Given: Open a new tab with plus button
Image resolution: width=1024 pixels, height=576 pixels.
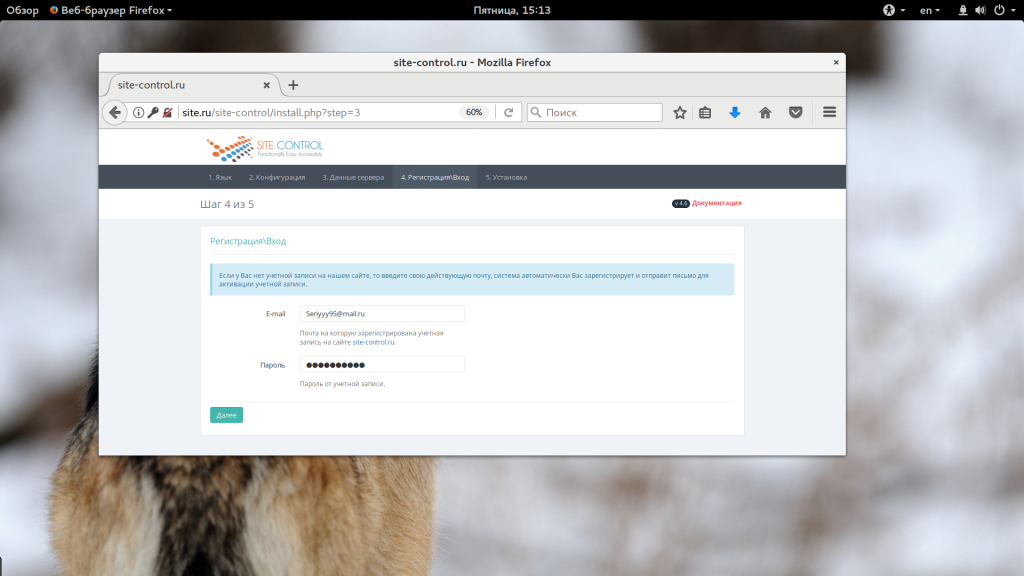Looking at the screenshot, I should (x=293, y=85).
